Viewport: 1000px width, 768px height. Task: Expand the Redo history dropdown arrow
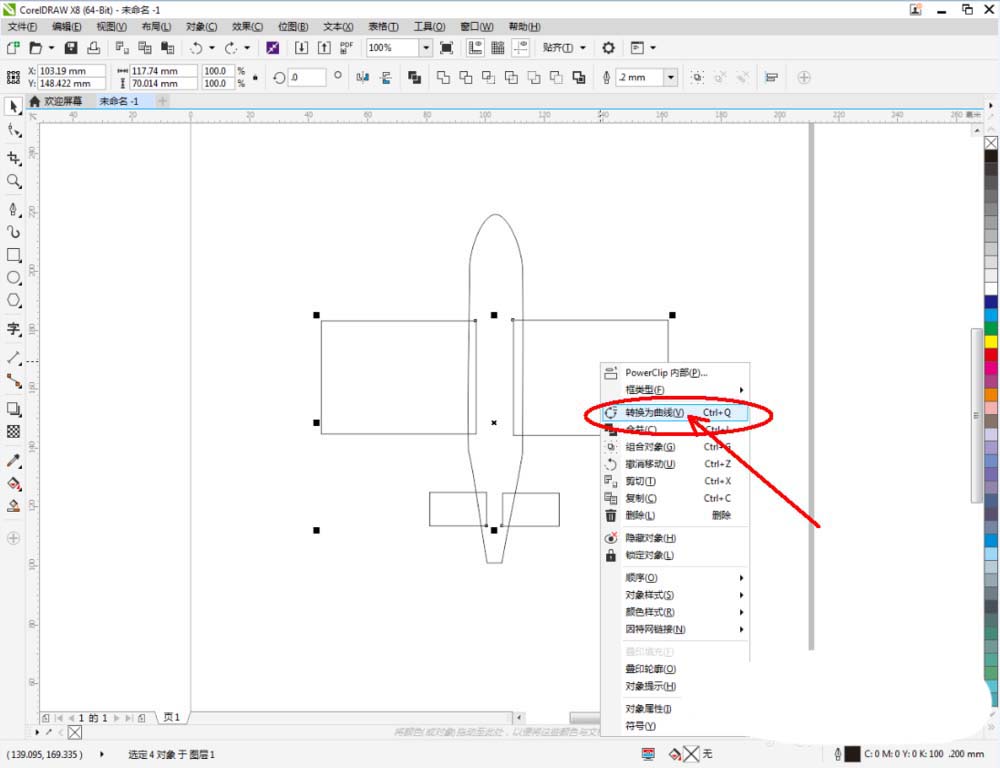[247, 48]
